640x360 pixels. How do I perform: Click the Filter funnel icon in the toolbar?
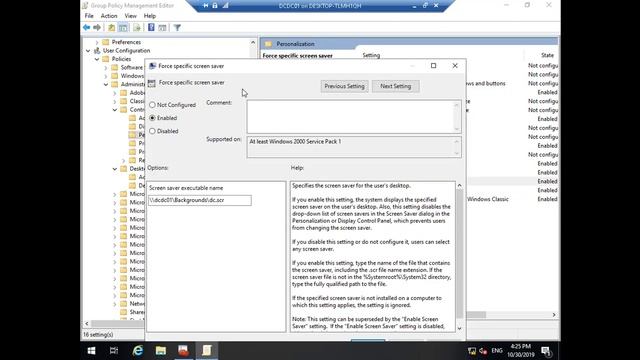pos(177,27)
